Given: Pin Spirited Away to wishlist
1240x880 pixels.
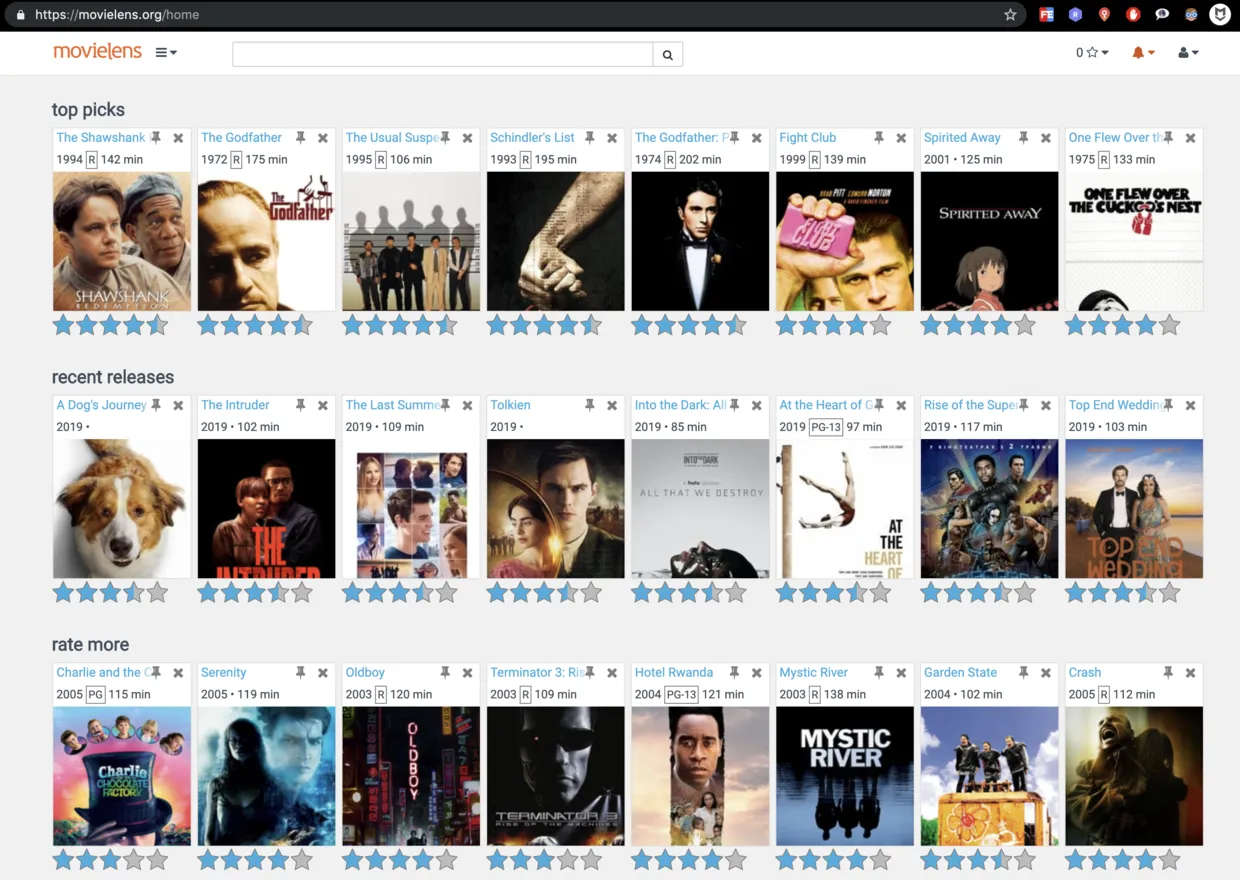Looking at the screenshot, I should click(x=1024, y=138).
